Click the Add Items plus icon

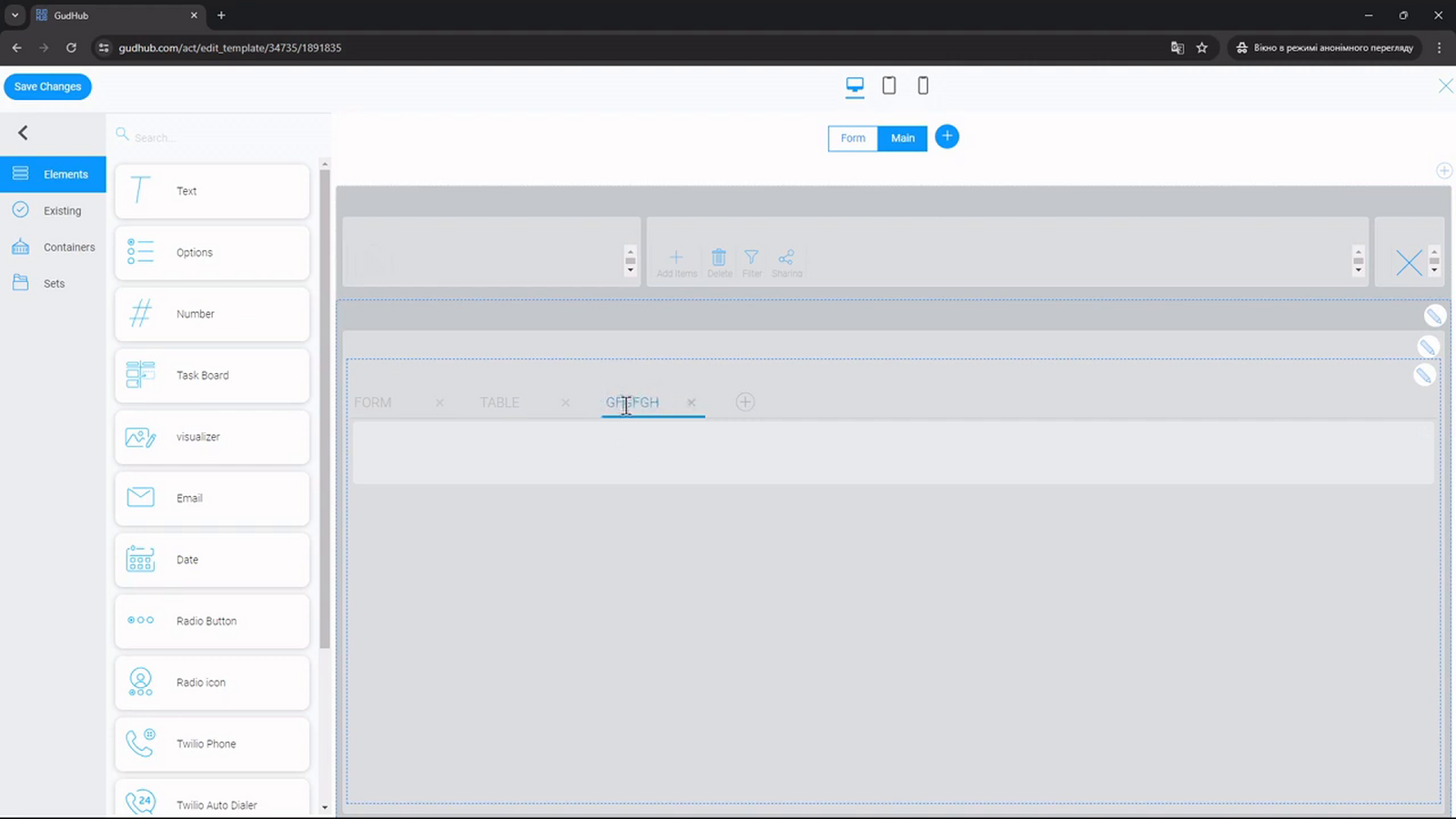coord(676,258)
